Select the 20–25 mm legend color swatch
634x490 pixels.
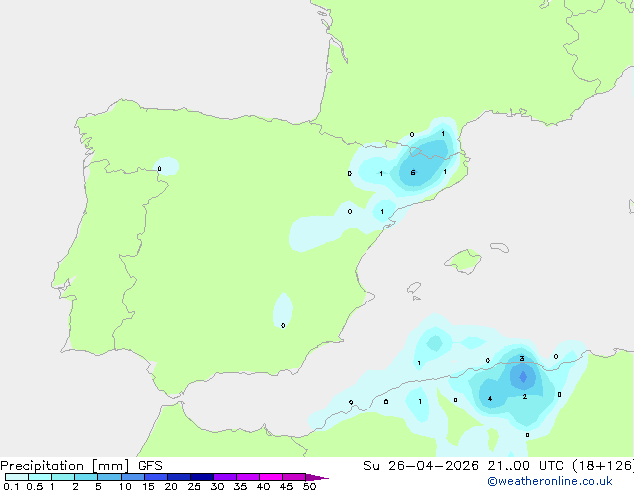click(x=179, y=477)
